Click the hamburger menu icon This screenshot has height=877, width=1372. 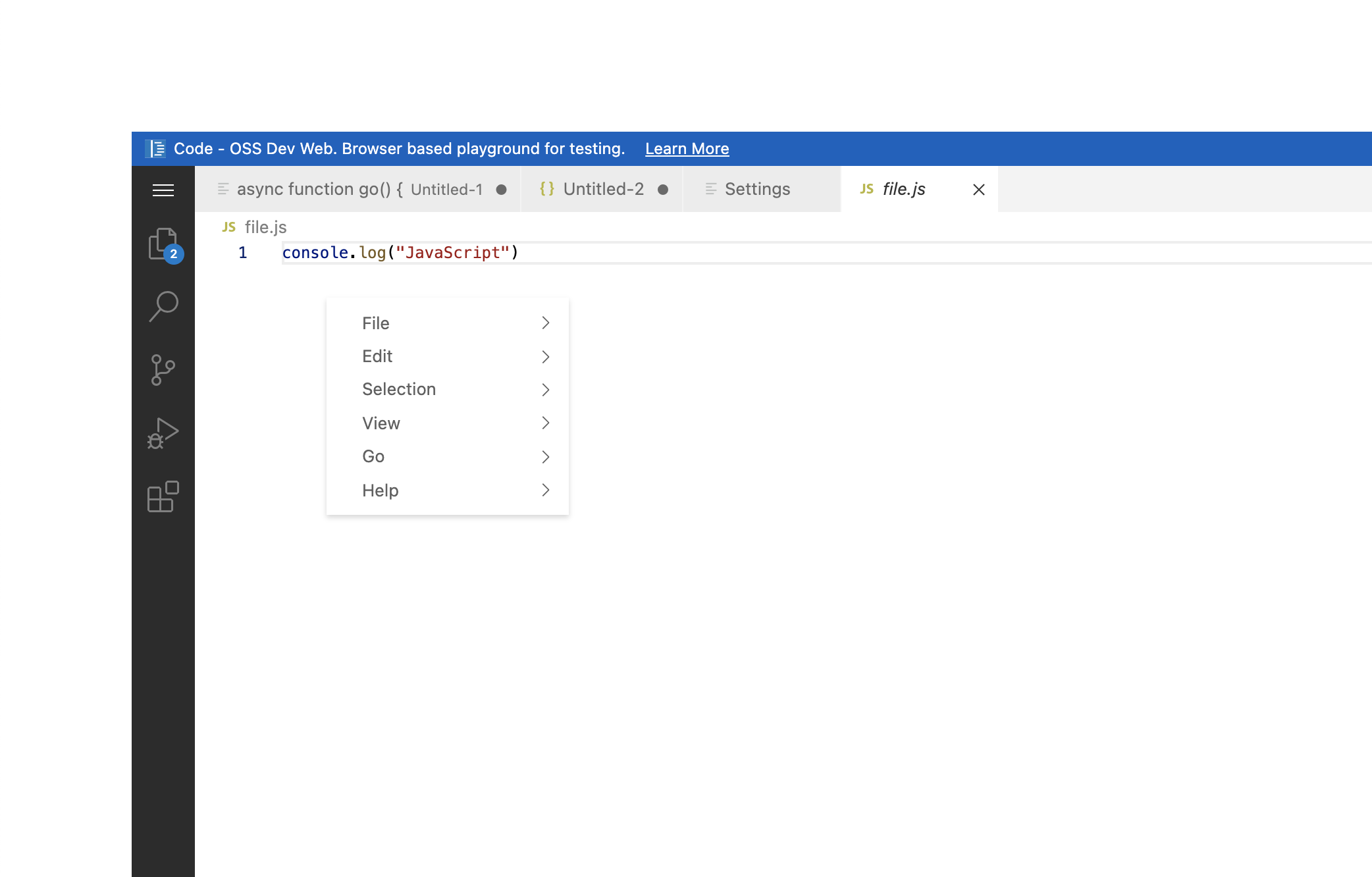(163, 190)
